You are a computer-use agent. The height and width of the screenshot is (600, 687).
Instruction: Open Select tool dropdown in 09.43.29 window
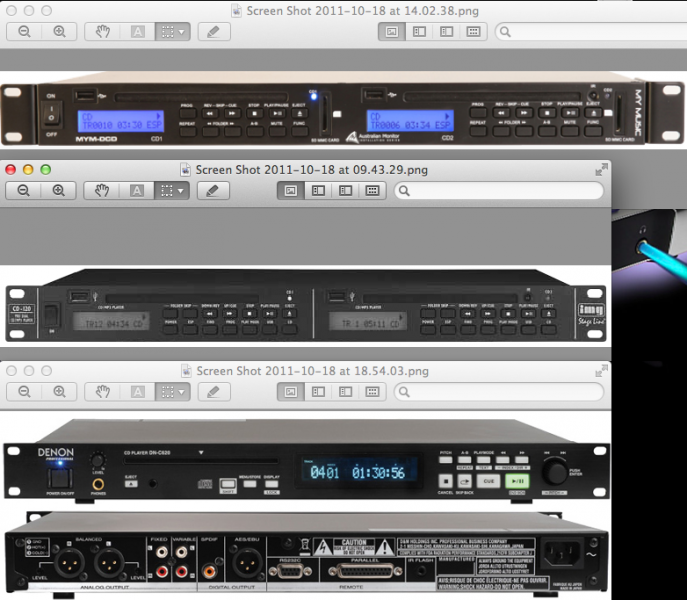(x=182, y=191)
